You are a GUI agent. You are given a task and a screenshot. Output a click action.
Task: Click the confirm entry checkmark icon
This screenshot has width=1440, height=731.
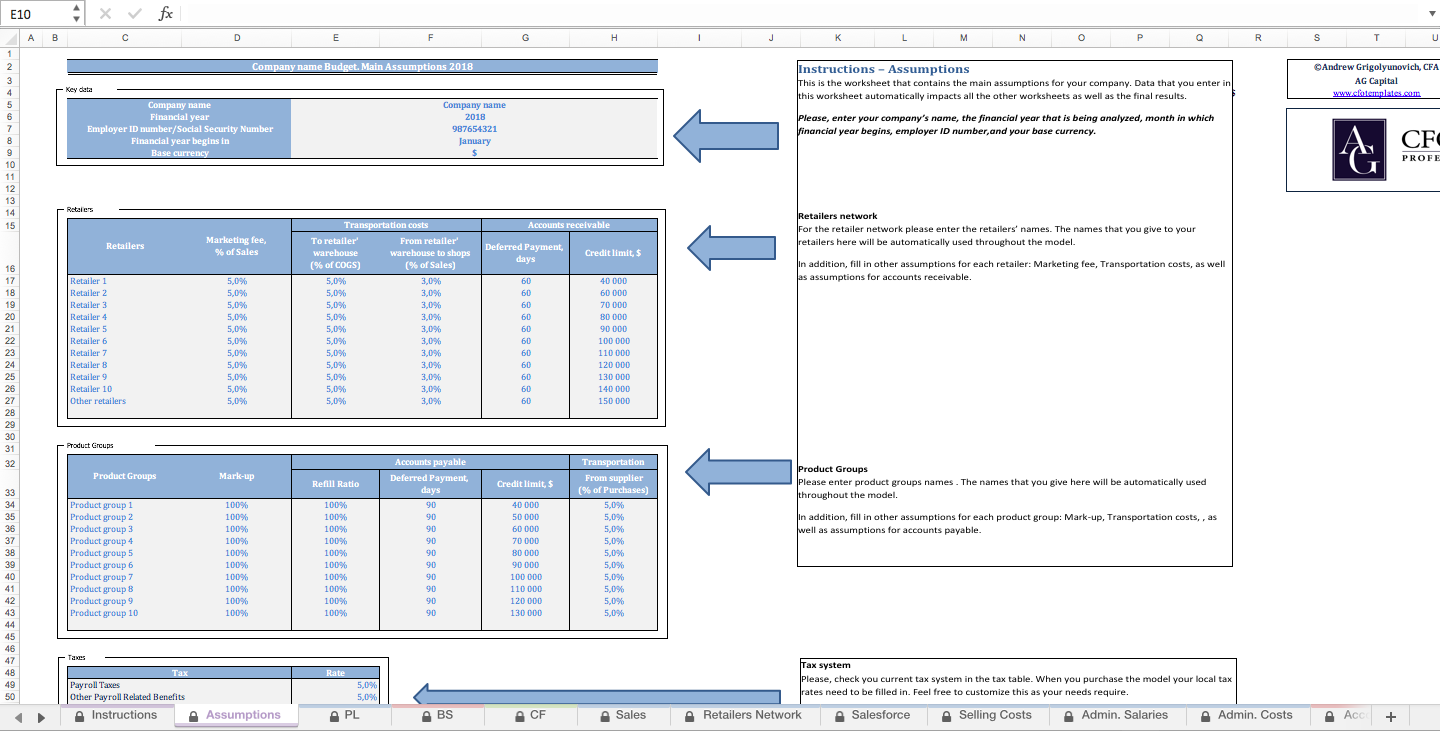pyautogui.click(x=135, y=14)
